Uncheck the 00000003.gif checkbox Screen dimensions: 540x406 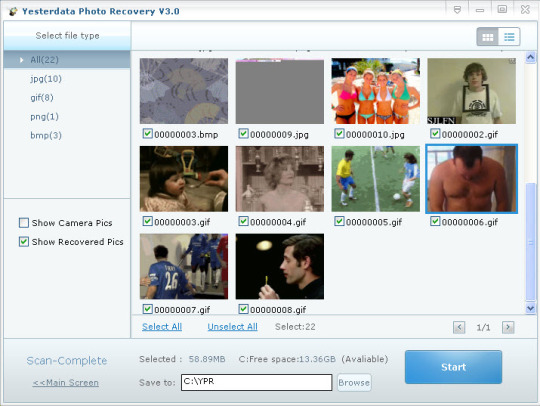point(147,221)
